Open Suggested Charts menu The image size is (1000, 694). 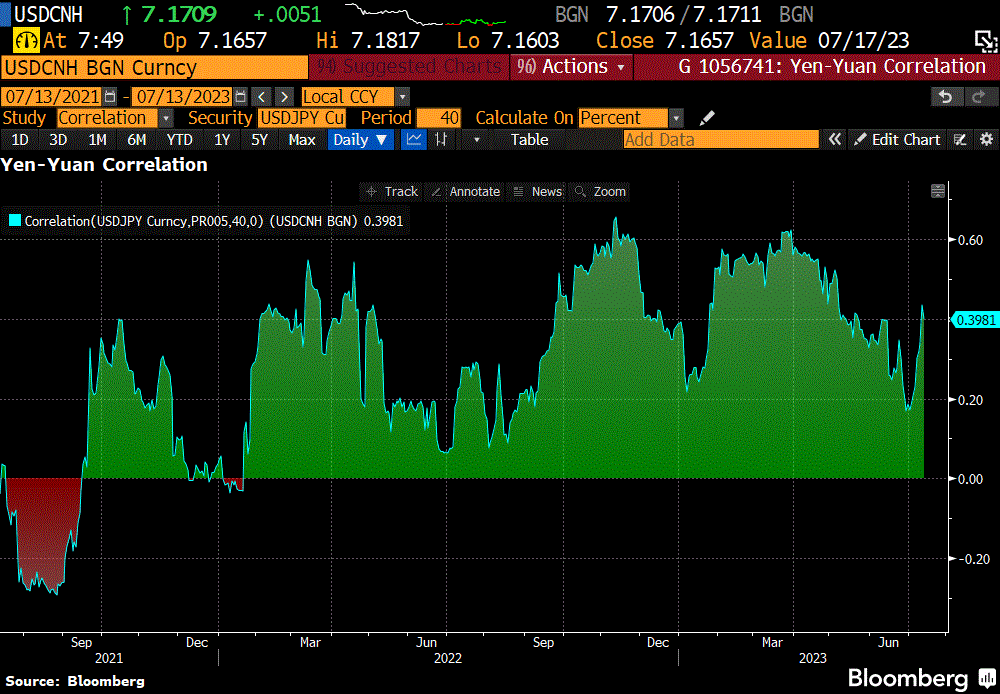(x=409, y=66)
